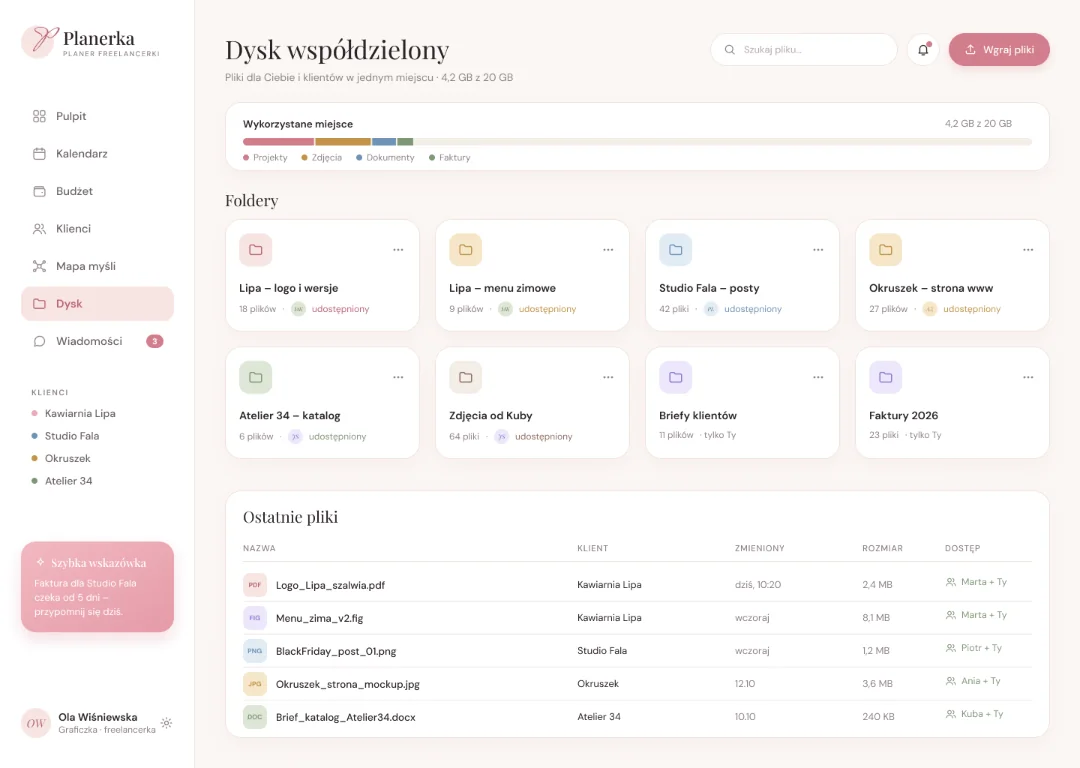Viewport: 1080px width, 768px height.
Task: Click 'Piotr + Ty' access cell
Action: coord(973,648)
